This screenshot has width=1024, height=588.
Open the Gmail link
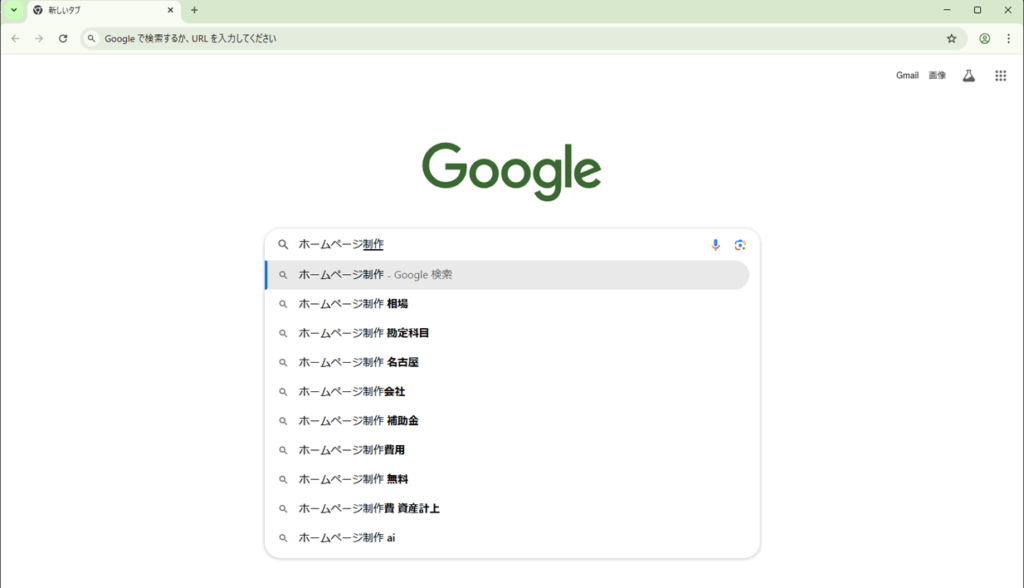907,76
